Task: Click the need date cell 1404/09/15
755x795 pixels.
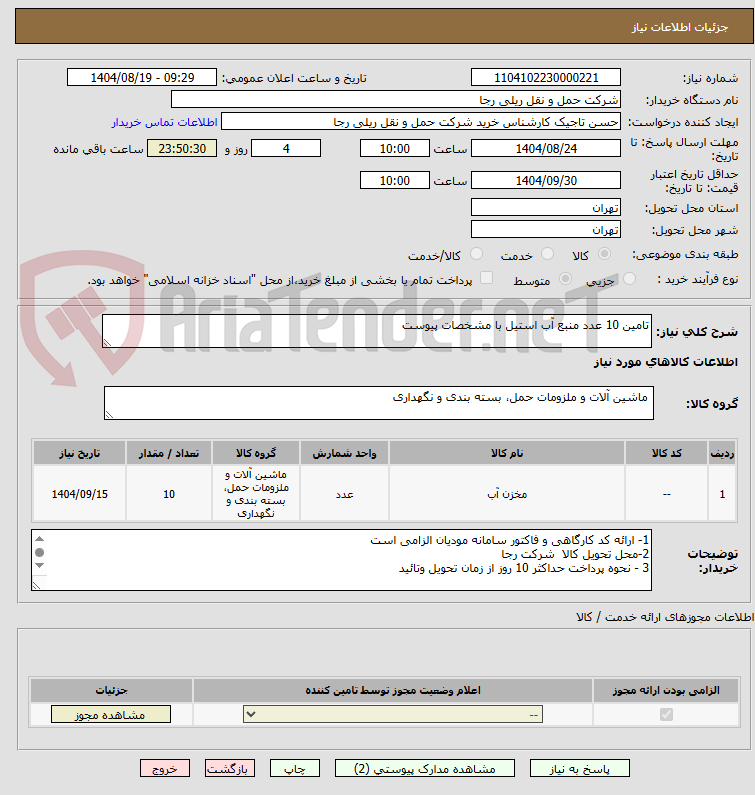Action: point(80,494)
